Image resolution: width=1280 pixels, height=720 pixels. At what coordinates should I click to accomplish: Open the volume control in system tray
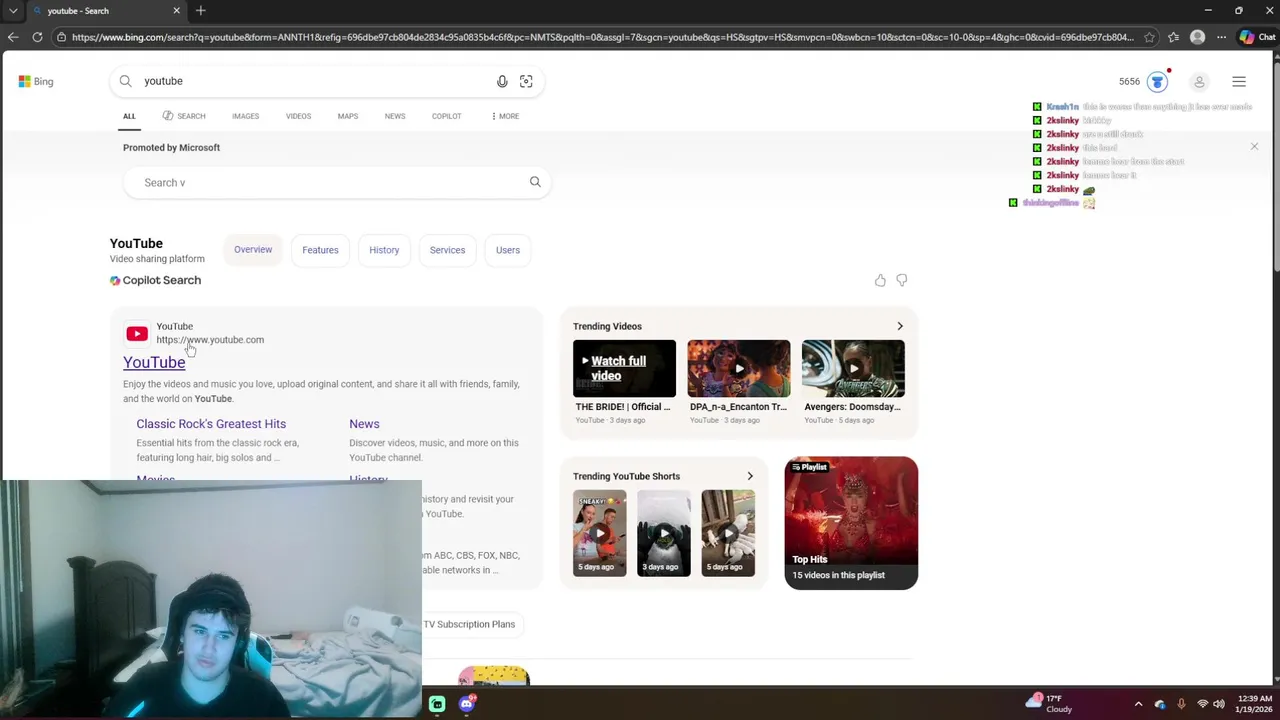1219,704
